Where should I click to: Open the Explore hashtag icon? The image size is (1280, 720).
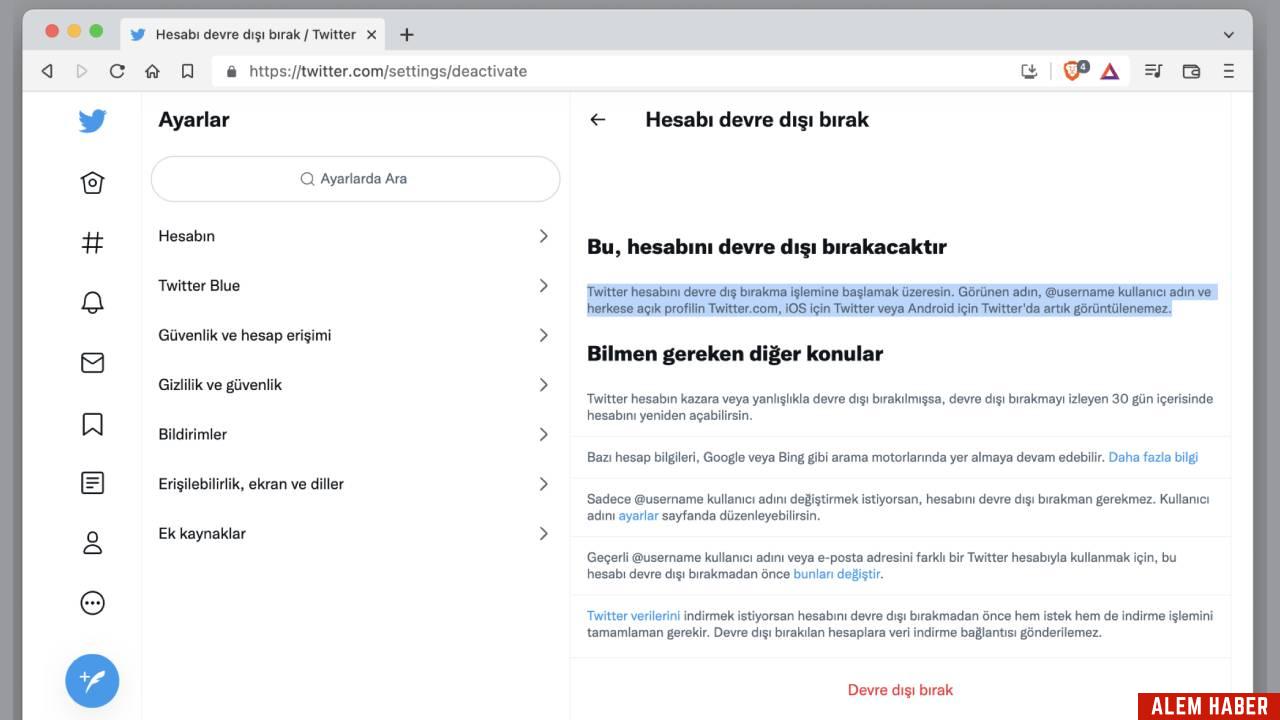click(x=92, y=242)
